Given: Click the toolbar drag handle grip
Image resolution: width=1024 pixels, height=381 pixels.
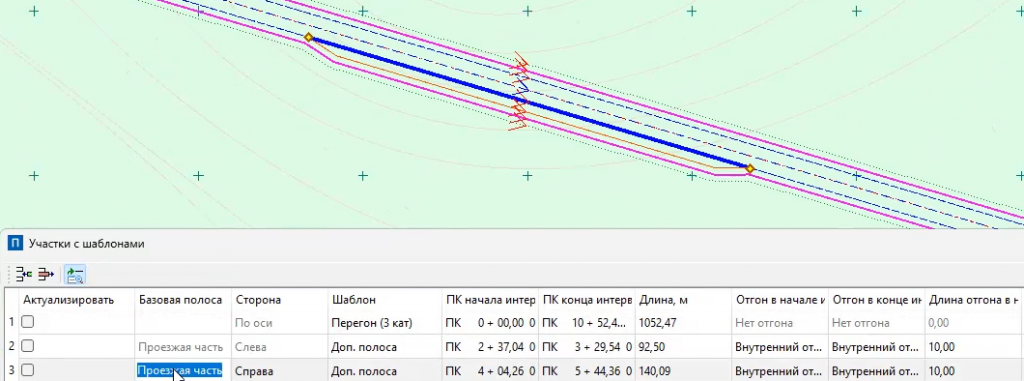Looking at the screenshot, I should [8, 274].
